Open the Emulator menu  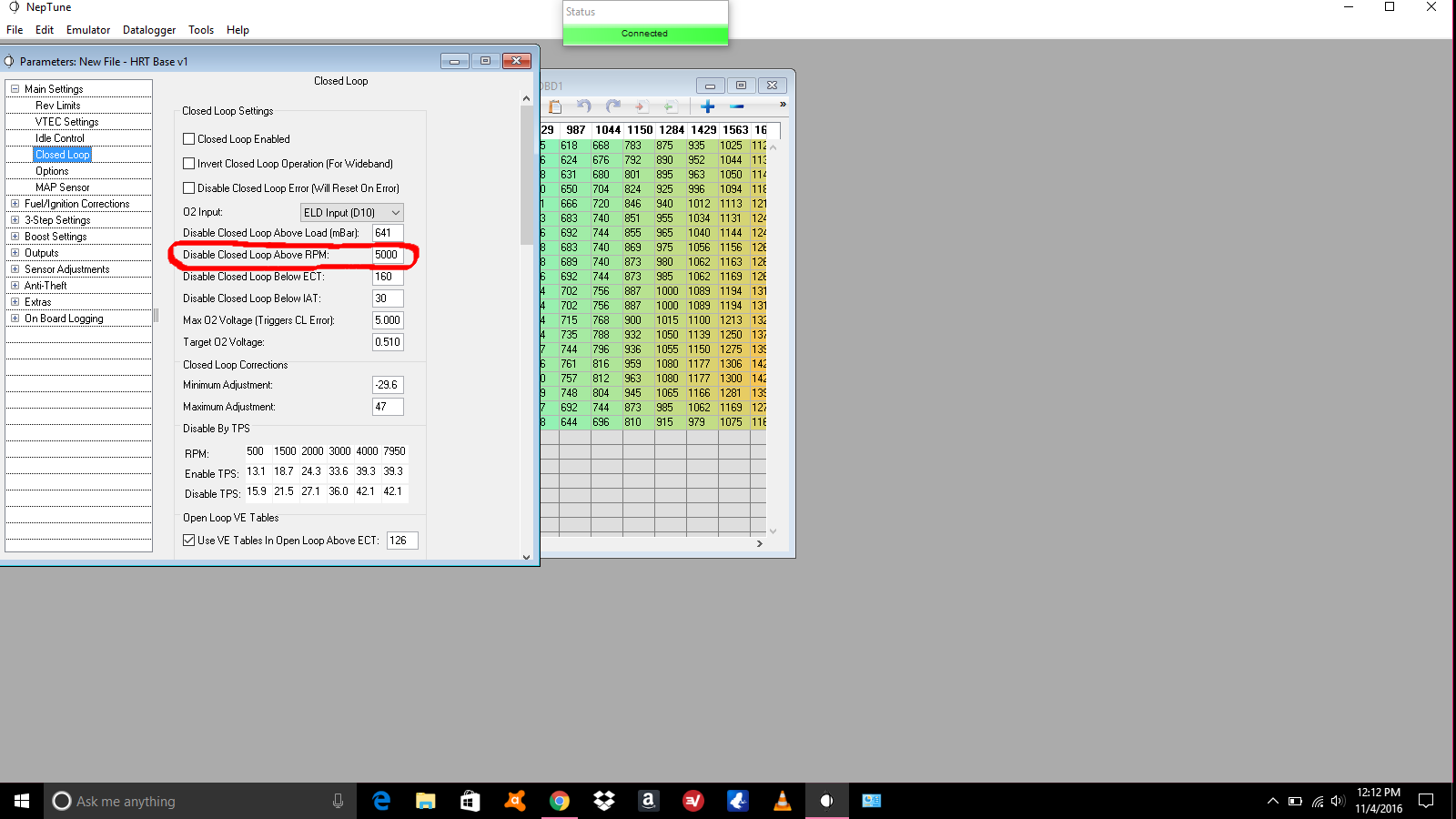(x=88, y=30)
